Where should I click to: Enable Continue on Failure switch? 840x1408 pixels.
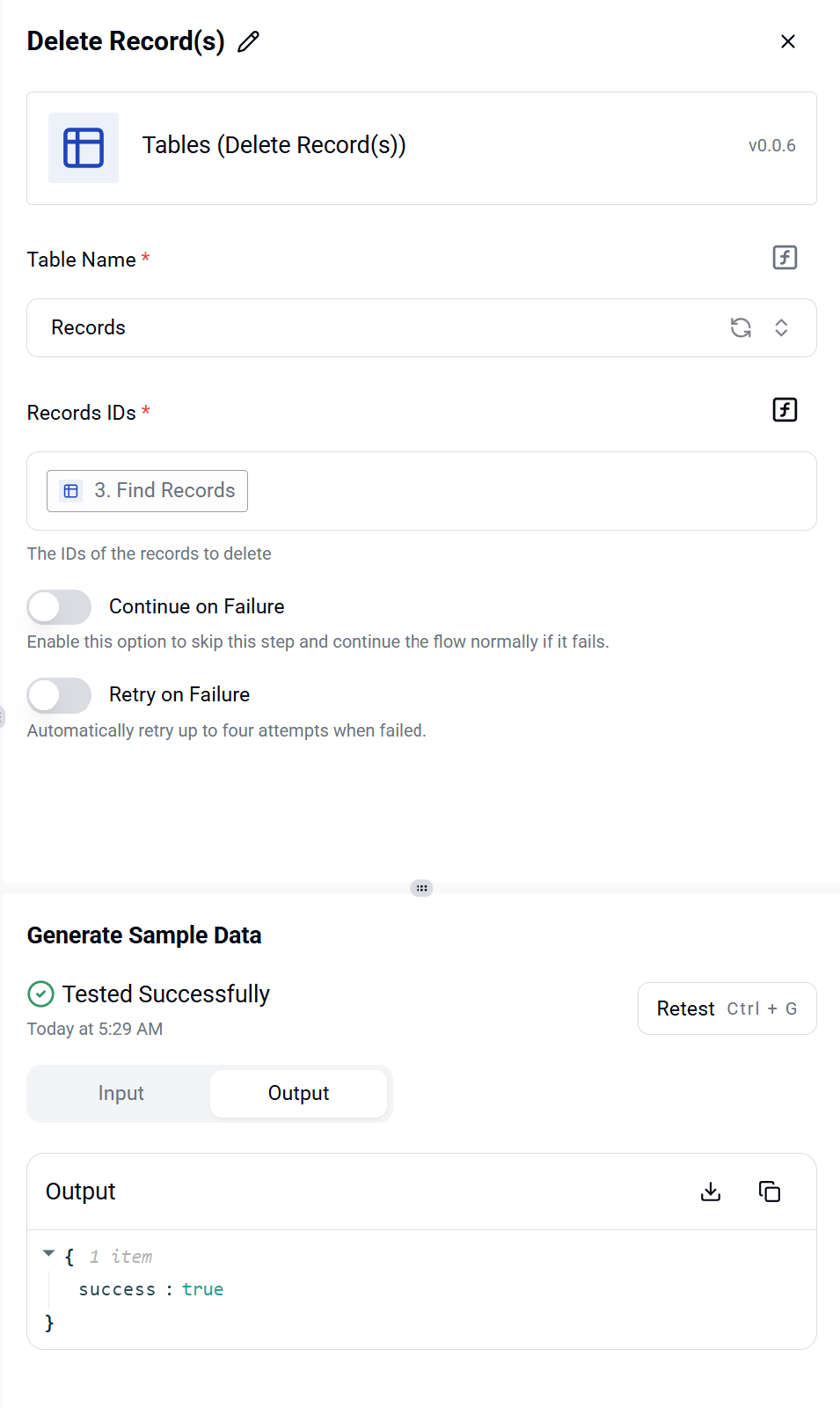tap(59, 607)
